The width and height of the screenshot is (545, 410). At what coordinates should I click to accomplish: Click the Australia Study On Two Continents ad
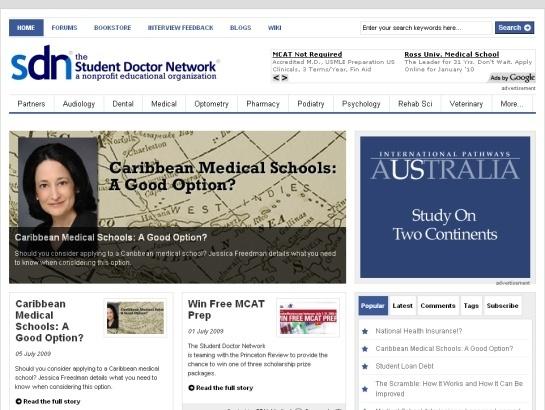tap(445, 207)
